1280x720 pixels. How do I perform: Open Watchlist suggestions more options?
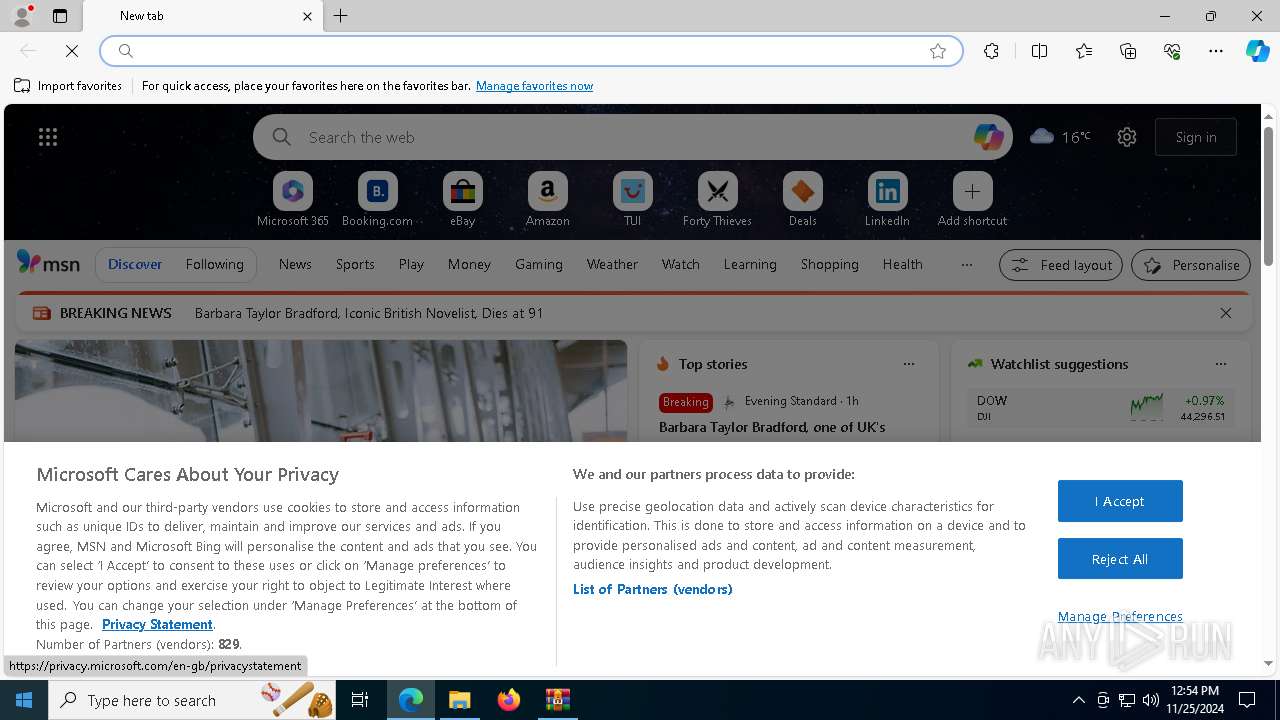coord(1220,364)
